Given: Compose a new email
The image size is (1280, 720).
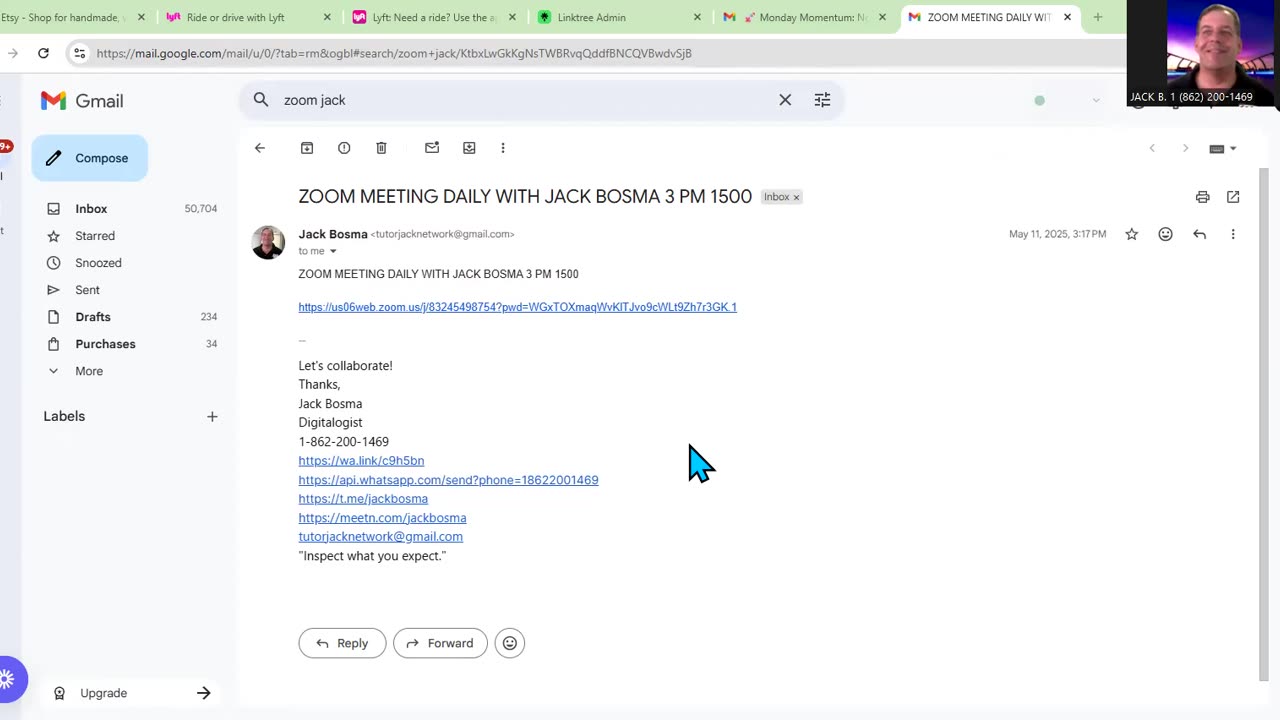Looking at the screenshot, I should (89, 158).
